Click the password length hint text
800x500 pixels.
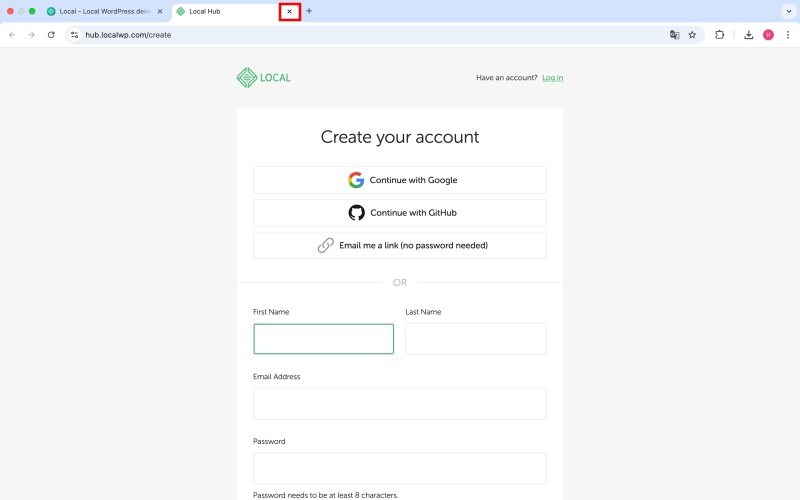326,495
